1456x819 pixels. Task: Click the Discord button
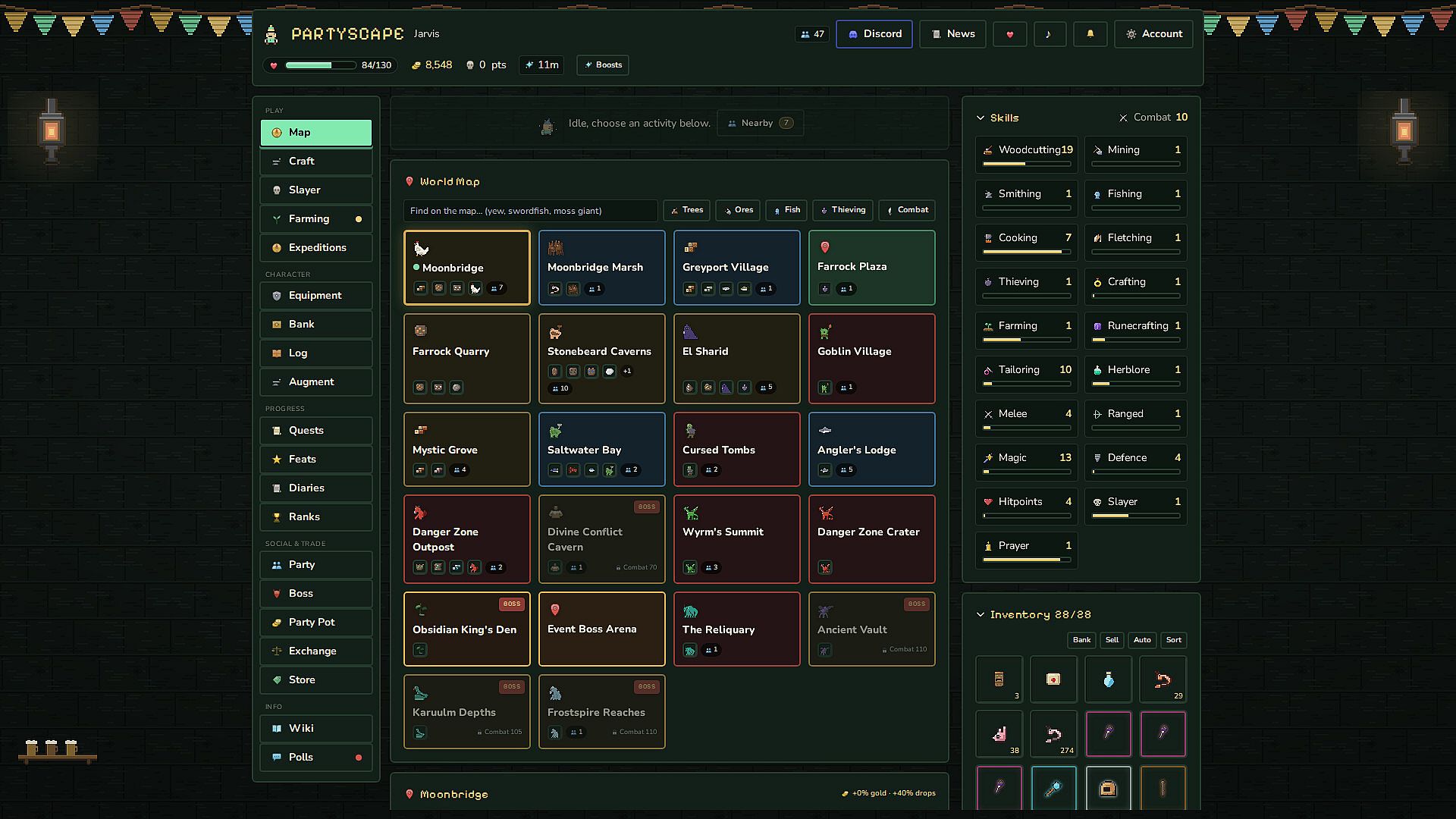click(x=874, y=34)
